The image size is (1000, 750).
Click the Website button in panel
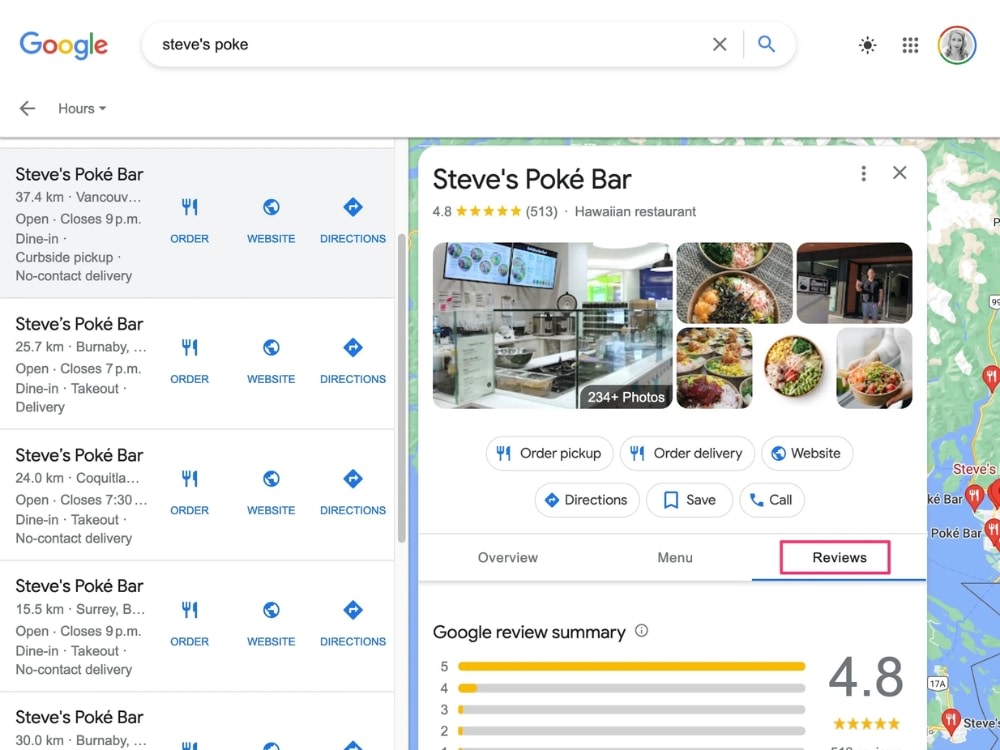[x=807, y=453]
